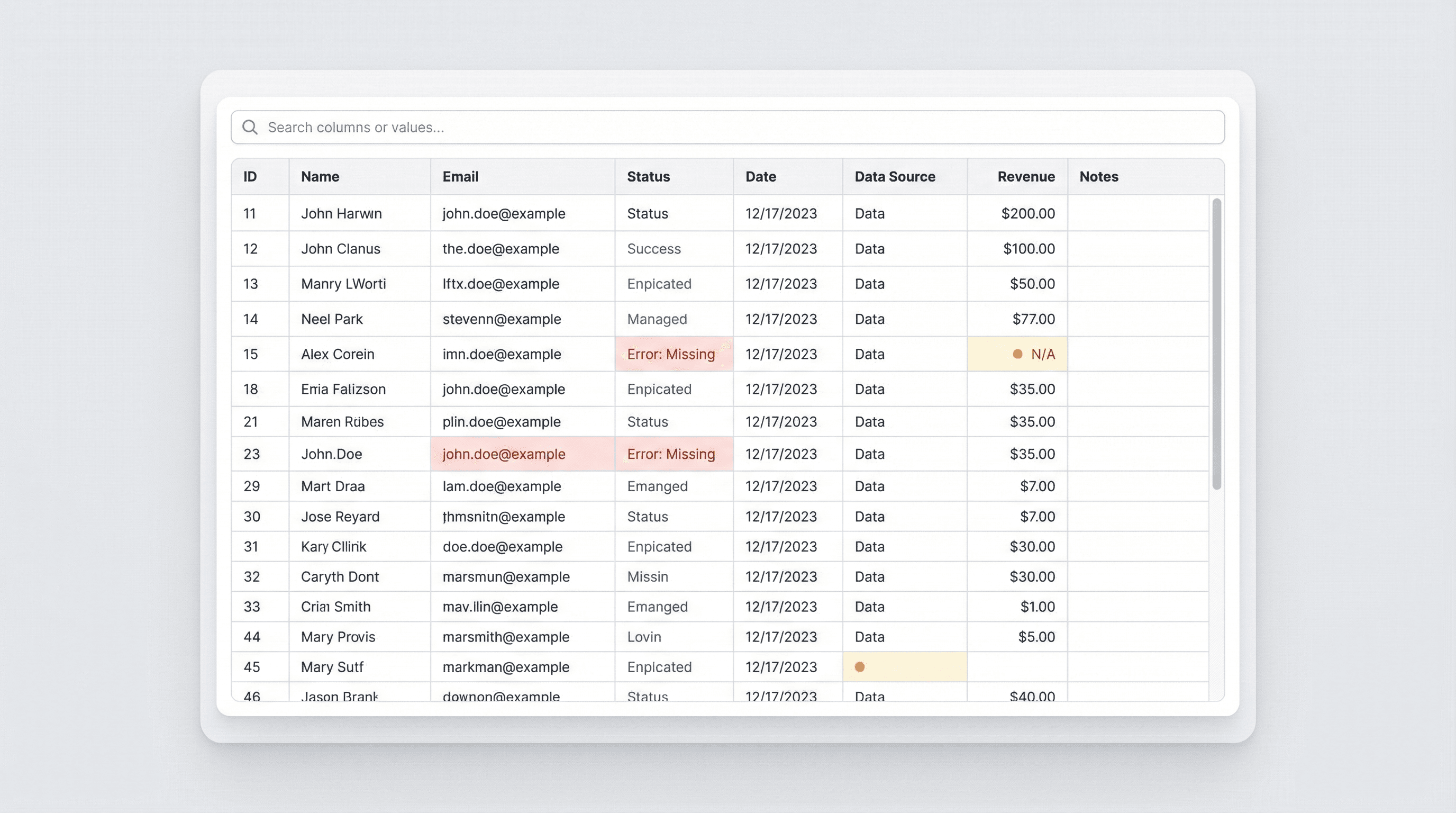Sort by the ID column header
The image size is (1456, 813).
(x=250, y=176)
